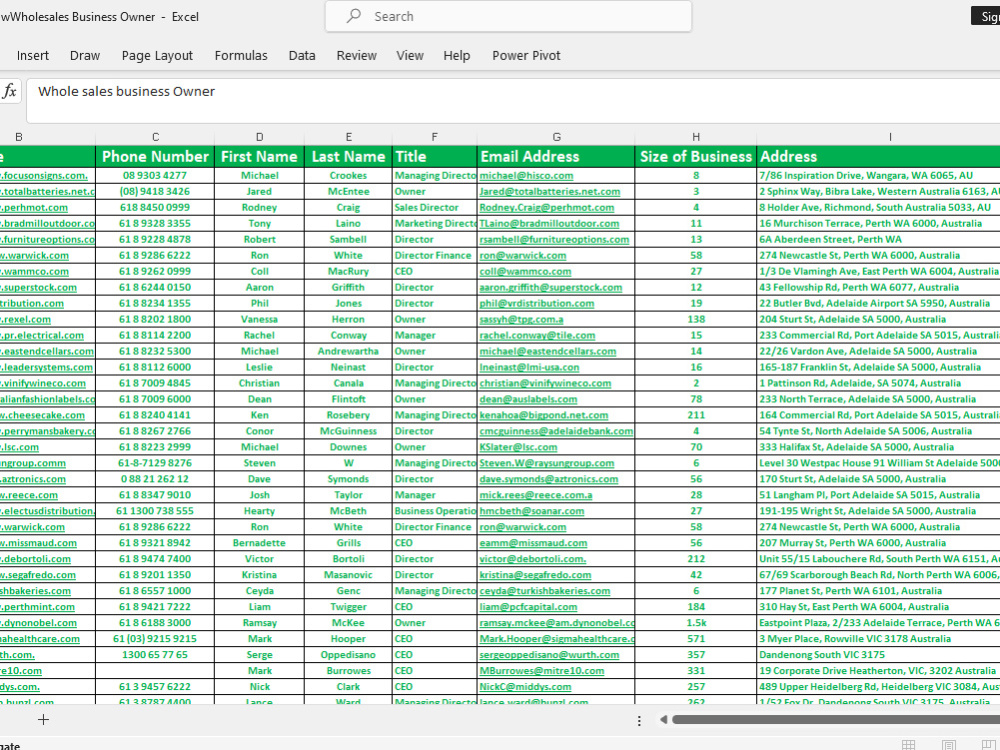Select title cell Sales Director
Image resolution: width=1000 pixels, height=750 pixels.
coord(434,207)
